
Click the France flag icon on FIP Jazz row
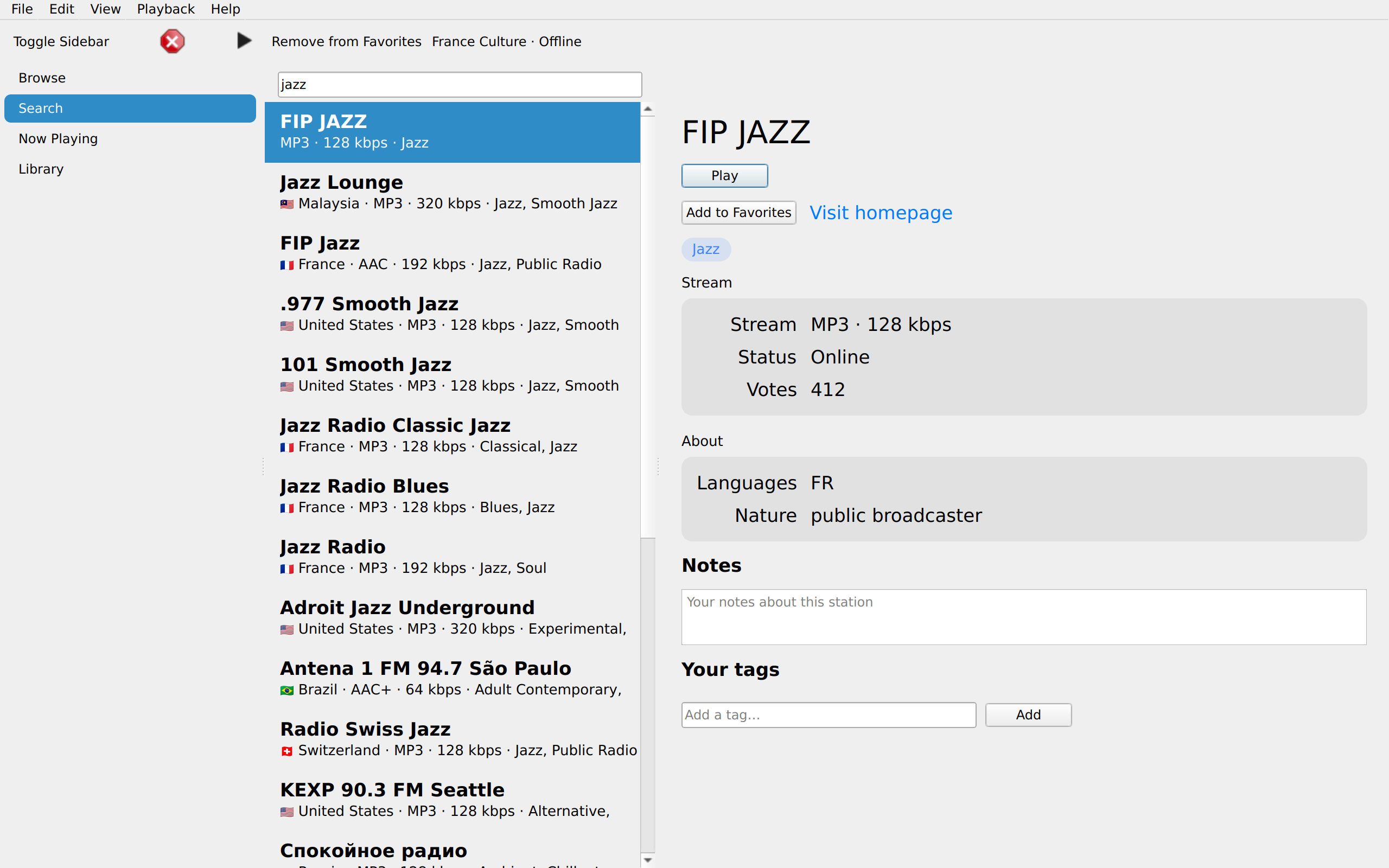287,265
